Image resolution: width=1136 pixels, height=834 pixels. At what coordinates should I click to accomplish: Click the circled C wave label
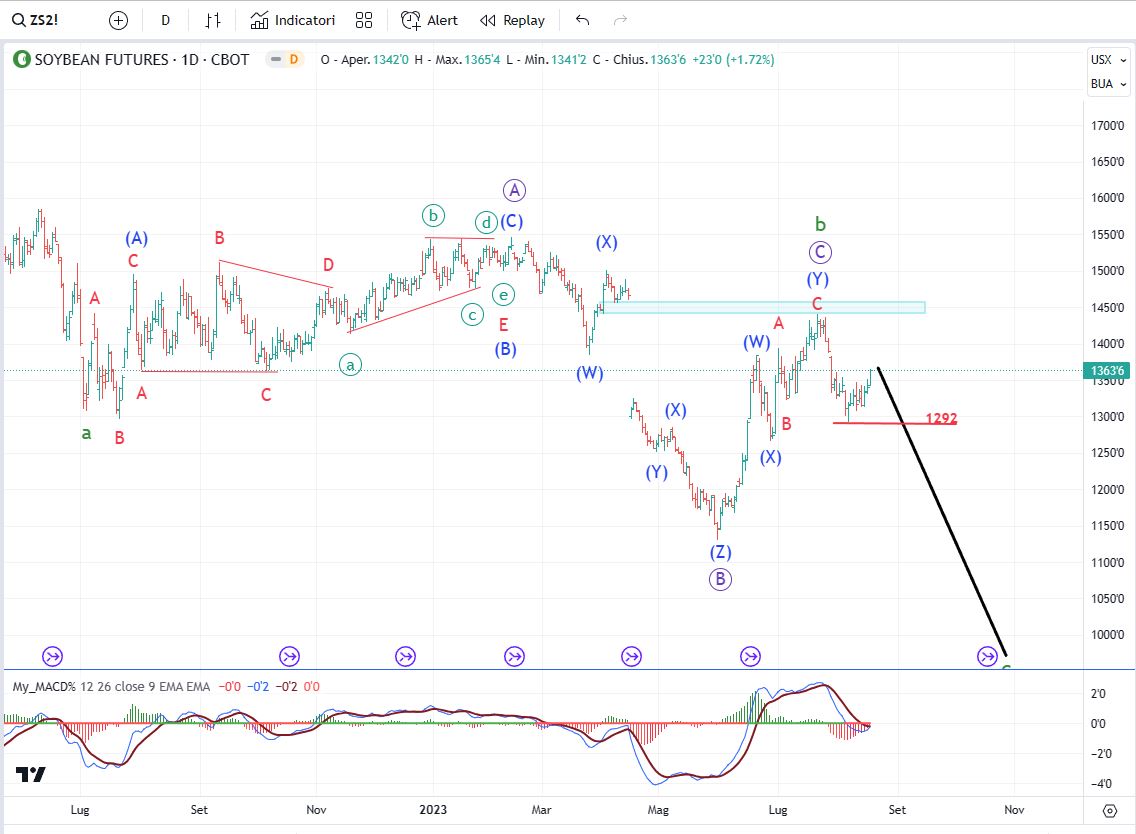820,253
